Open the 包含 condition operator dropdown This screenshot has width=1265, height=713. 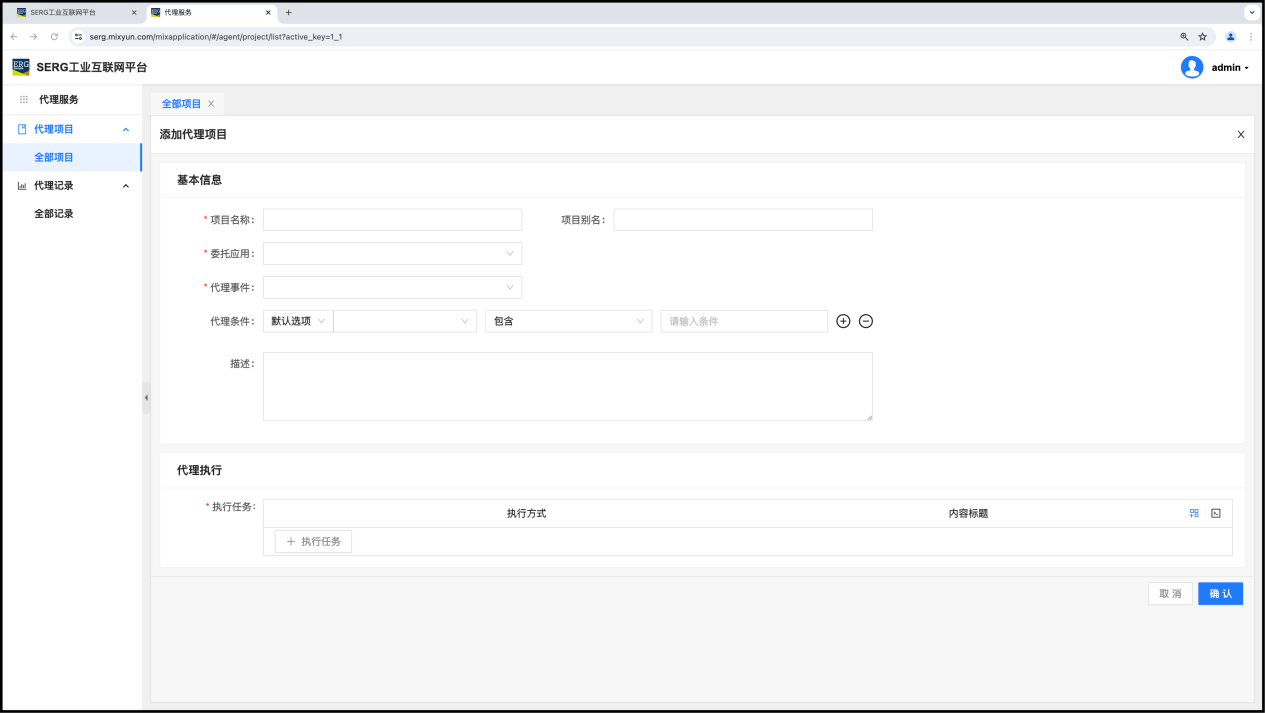(568, 321)
